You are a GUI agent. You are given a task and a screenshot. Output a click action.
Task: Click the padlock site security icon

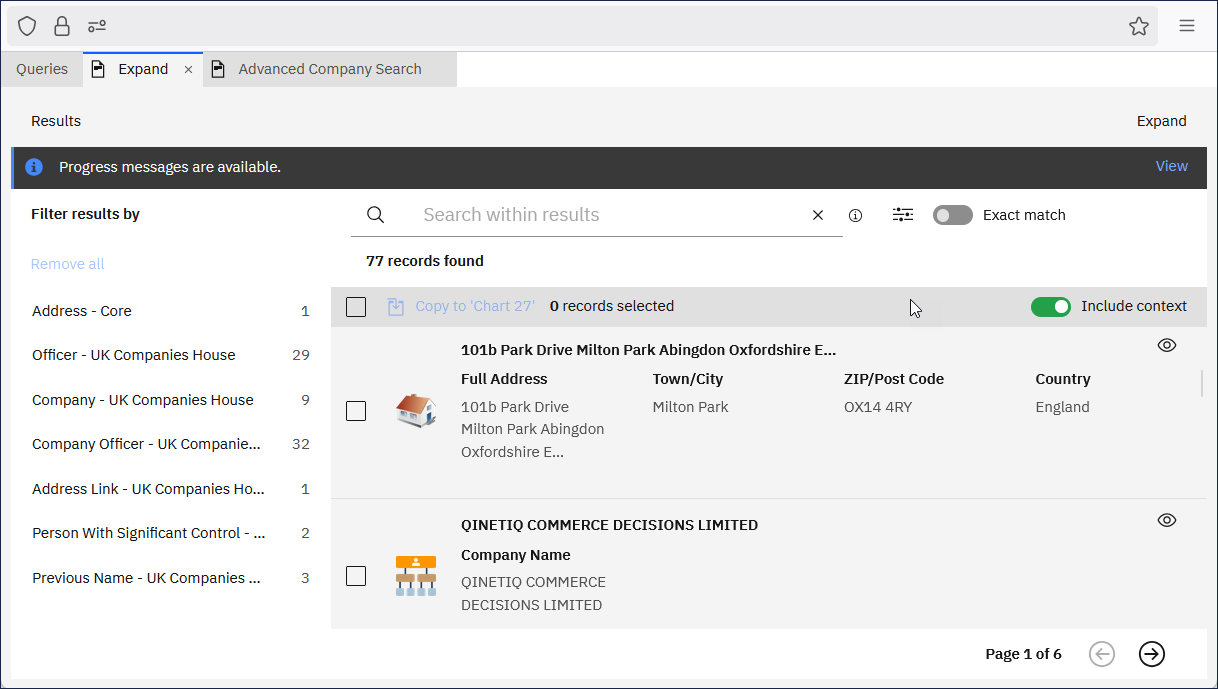[x=62, y=26]
